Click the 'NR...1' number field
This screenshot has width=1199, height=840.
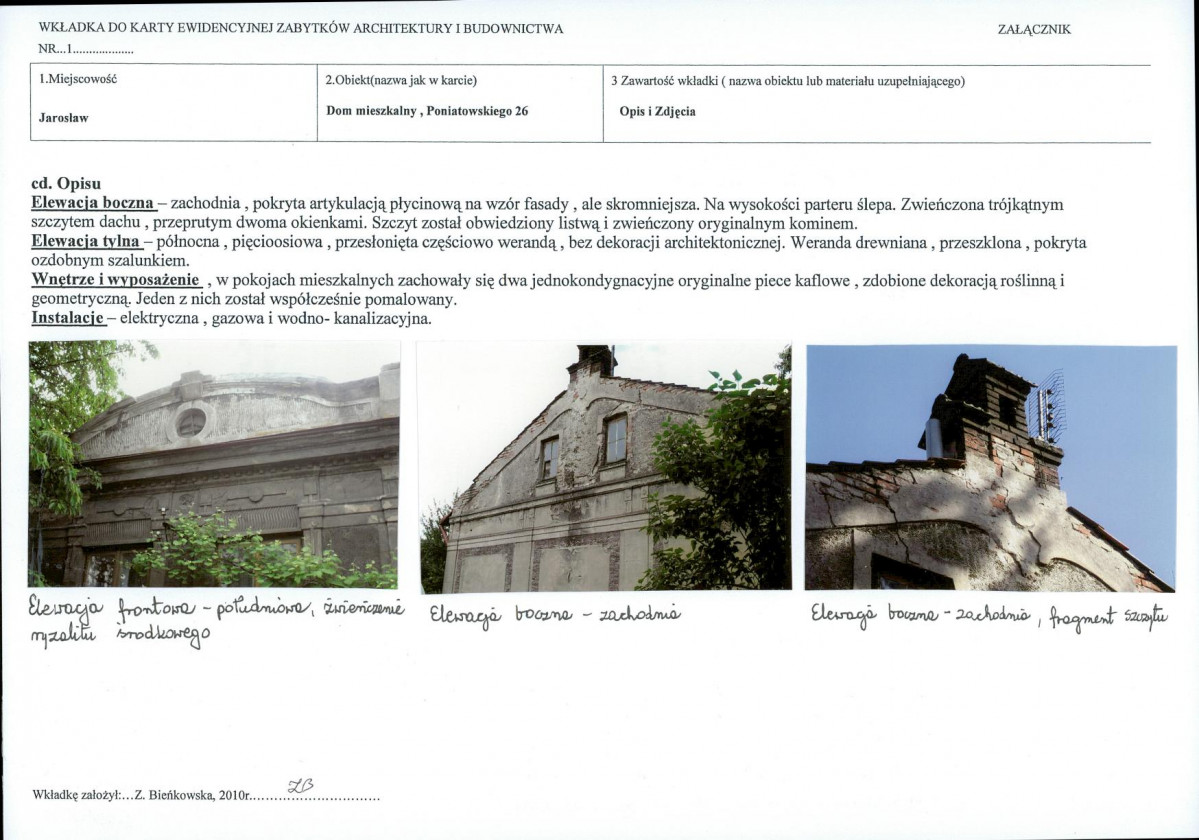(x=86, y=50)
